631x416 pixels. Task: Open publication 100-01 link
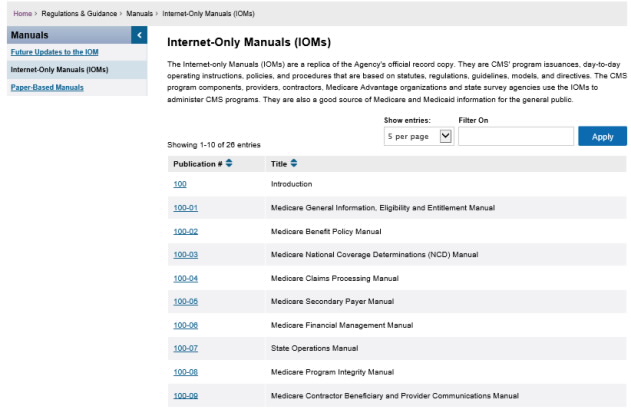click(185, 208)
